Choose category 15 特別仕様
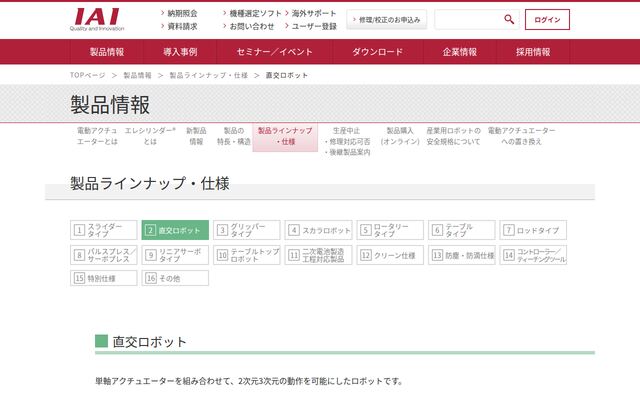The height and width of the screenshot is (400, 640). [x=104, y=278]
